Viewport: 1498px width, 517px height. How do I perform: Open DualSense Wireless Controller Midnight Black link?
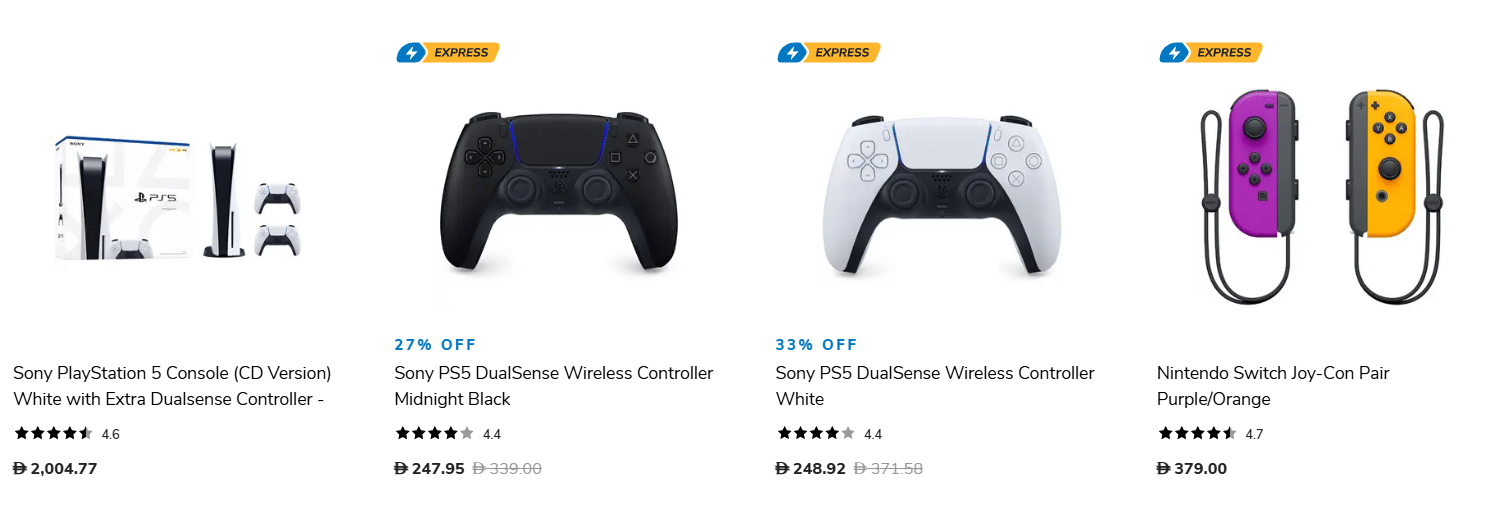(x=554, y=386)
